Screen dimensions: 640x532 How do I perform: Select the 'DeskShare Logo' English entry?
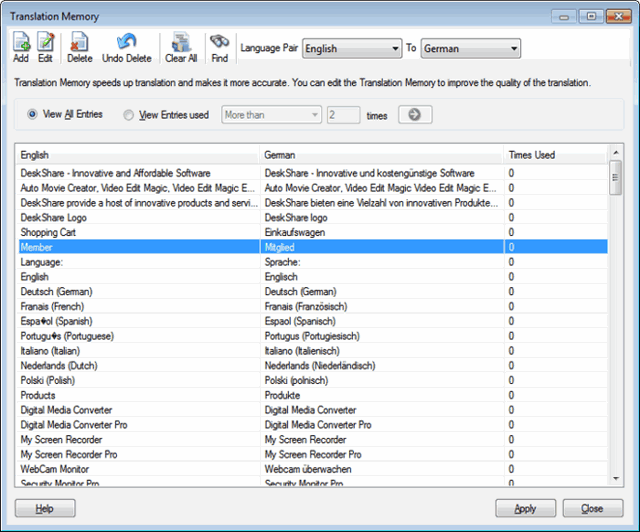[53, 218]
